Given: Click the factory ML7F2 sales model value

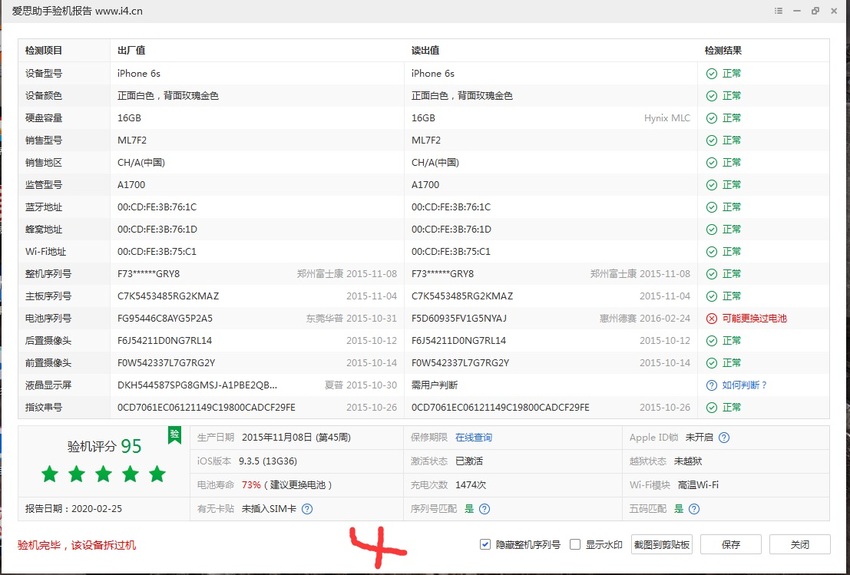Looking at the screenshot, I should point(132,140).
